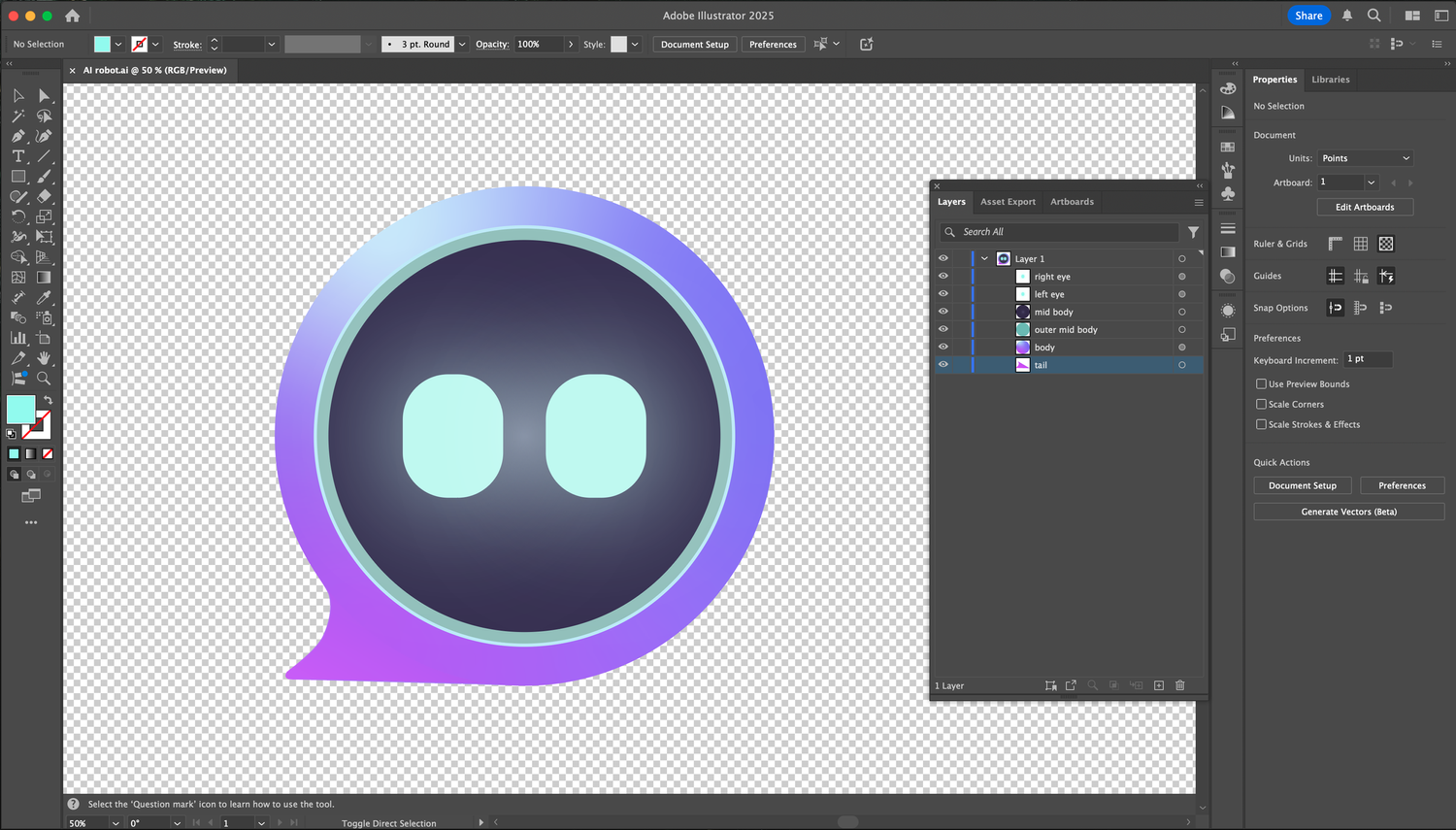Screen dimensions: 1456x830
Task: Hide the right eye layer
Action: 943,277
